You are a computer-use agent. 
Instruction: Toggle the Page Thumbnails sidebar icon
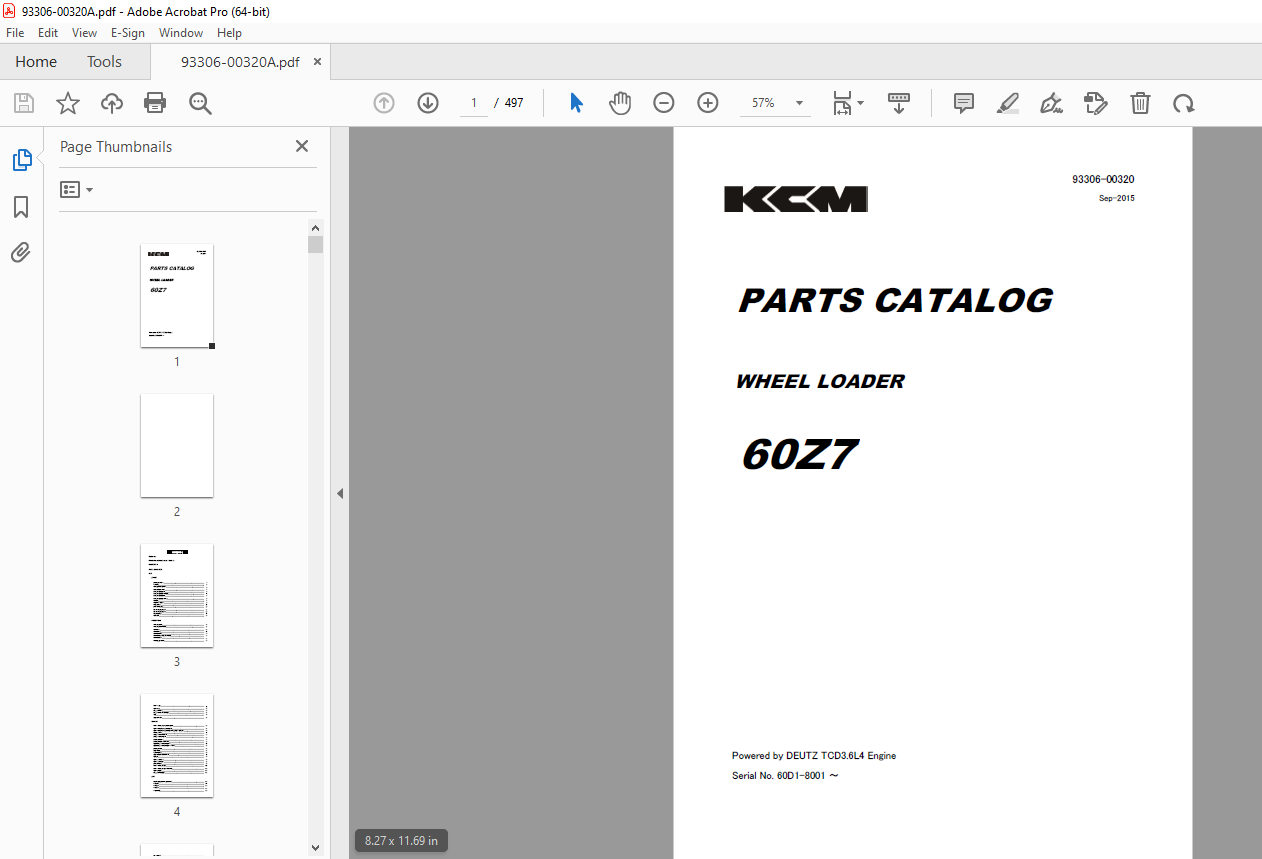coord(22,160)
